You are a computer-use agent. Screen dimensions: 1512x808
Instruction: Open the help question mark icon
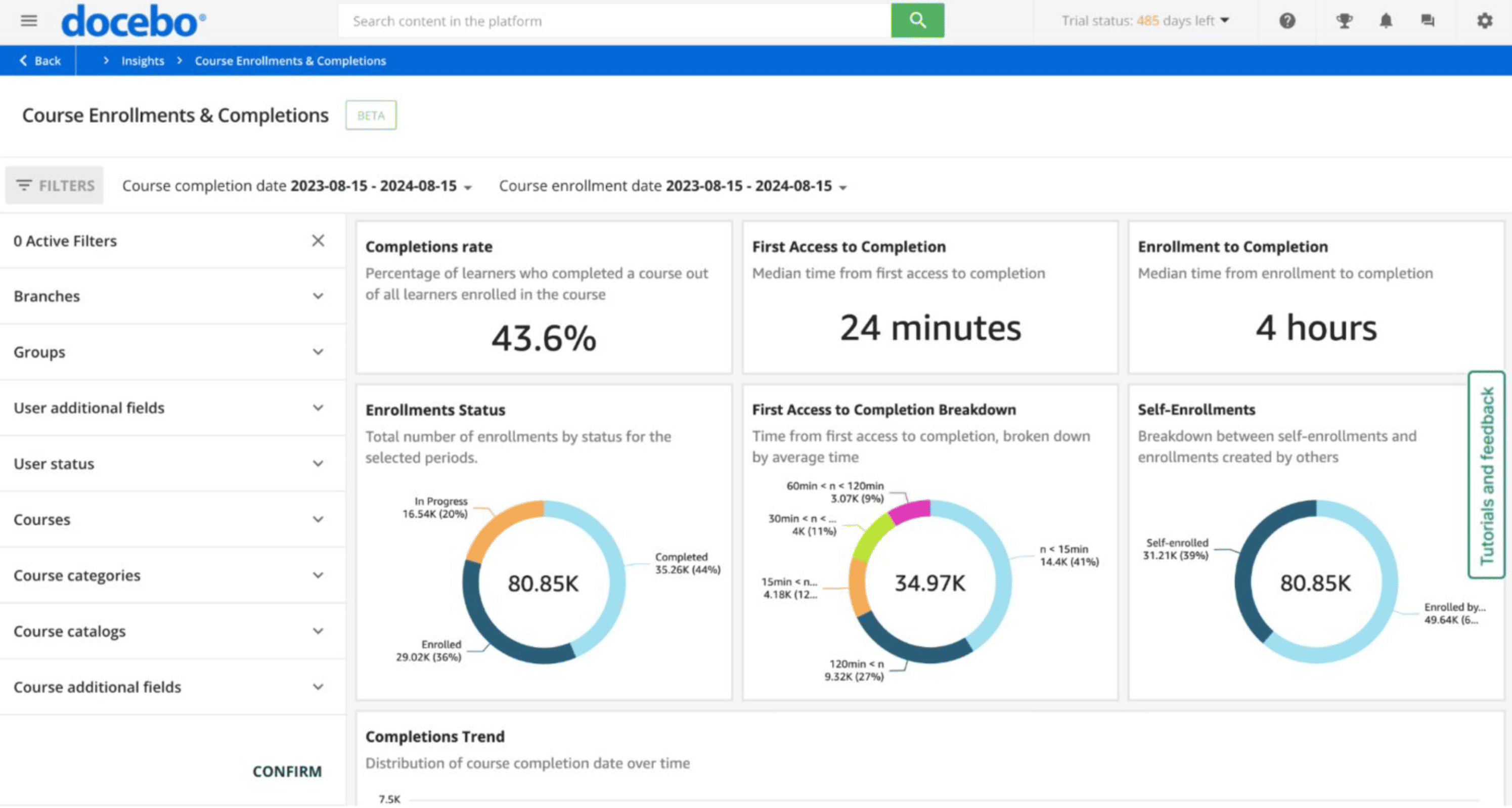(1286, 21)
